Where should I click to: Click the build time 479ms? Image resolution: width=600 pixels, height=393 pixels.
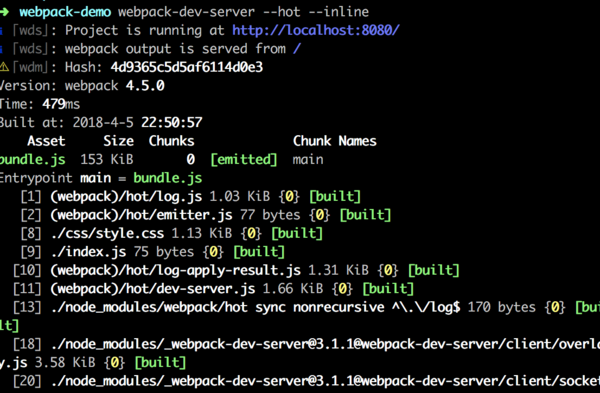(x=61, y=104)
